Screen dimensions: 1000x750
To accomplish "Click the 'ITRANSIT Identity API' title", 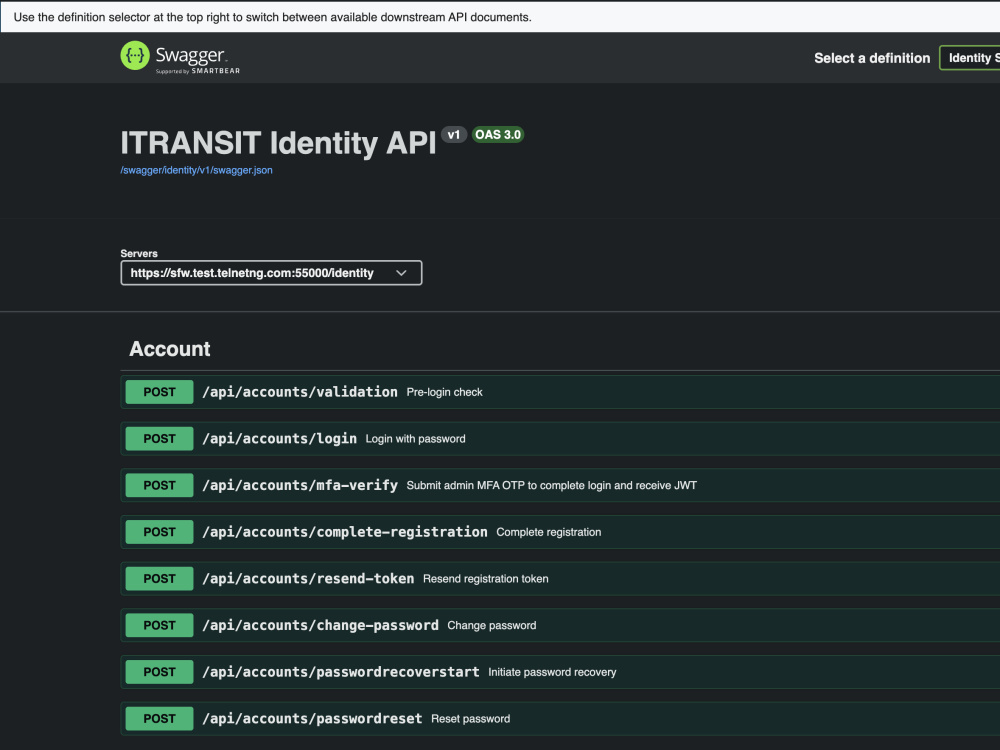I will click(278, 143).
